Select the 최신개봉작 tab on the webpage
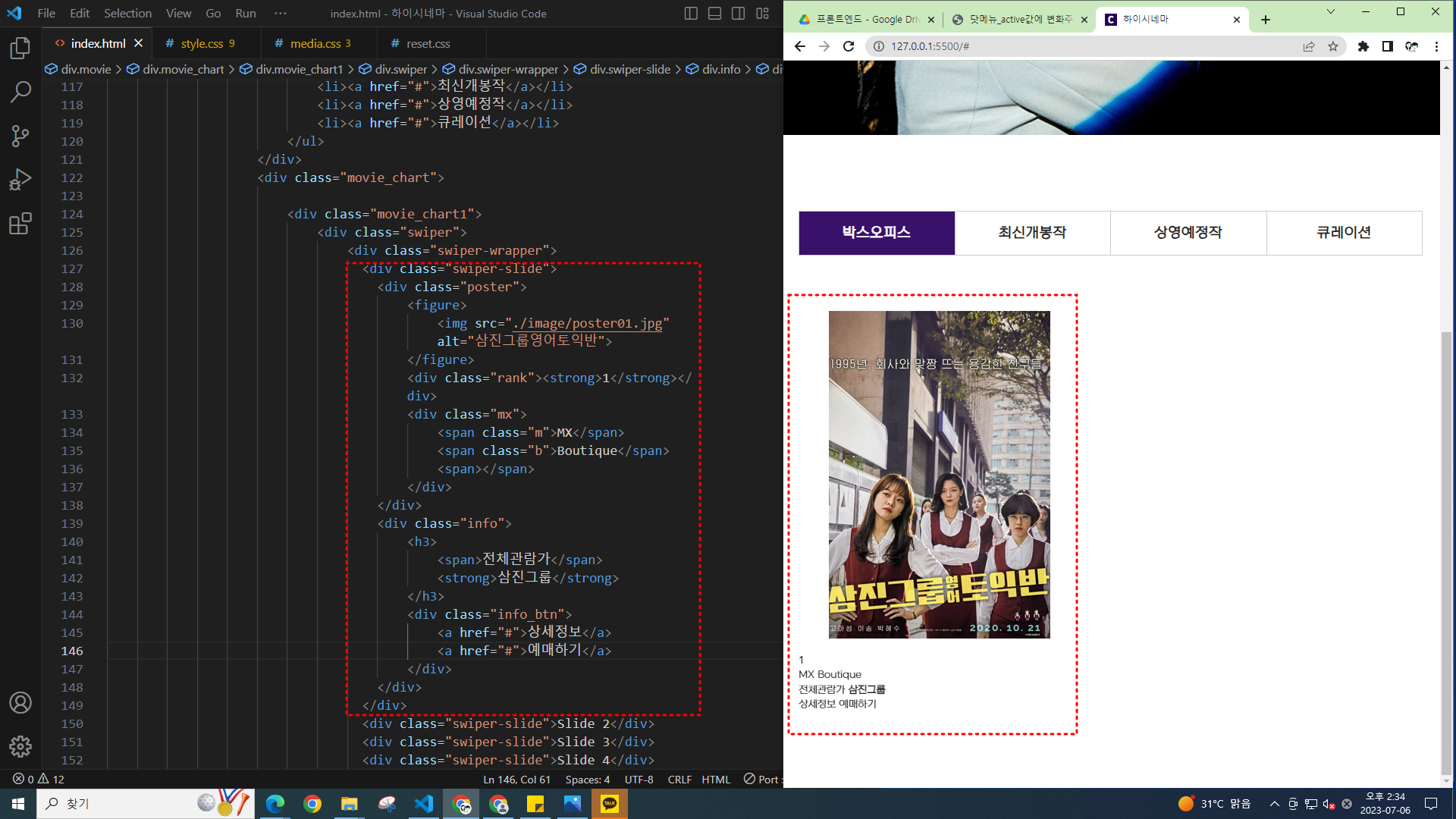1456x819 pixels. (x=1032, y=233)
